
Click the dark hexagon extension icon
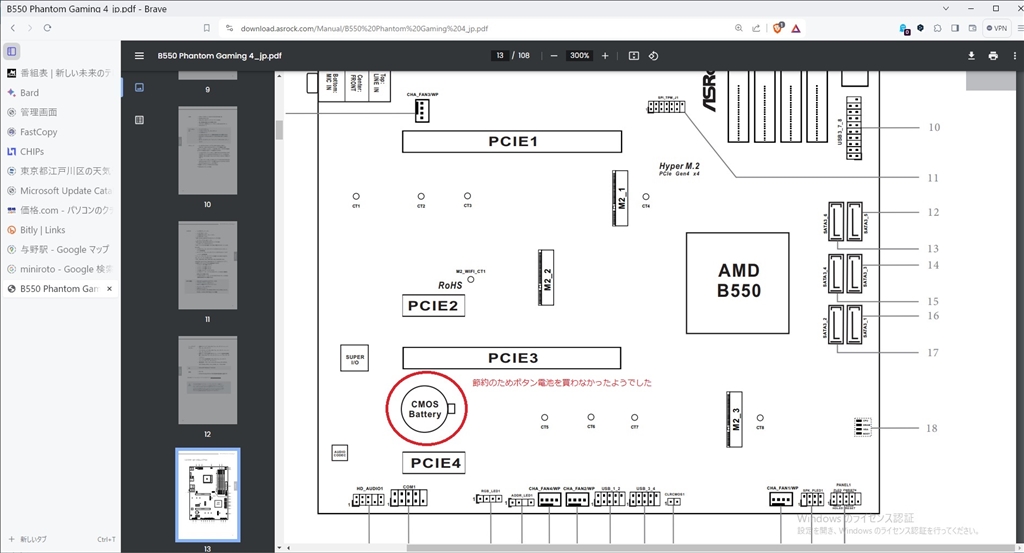pos(921,28)
